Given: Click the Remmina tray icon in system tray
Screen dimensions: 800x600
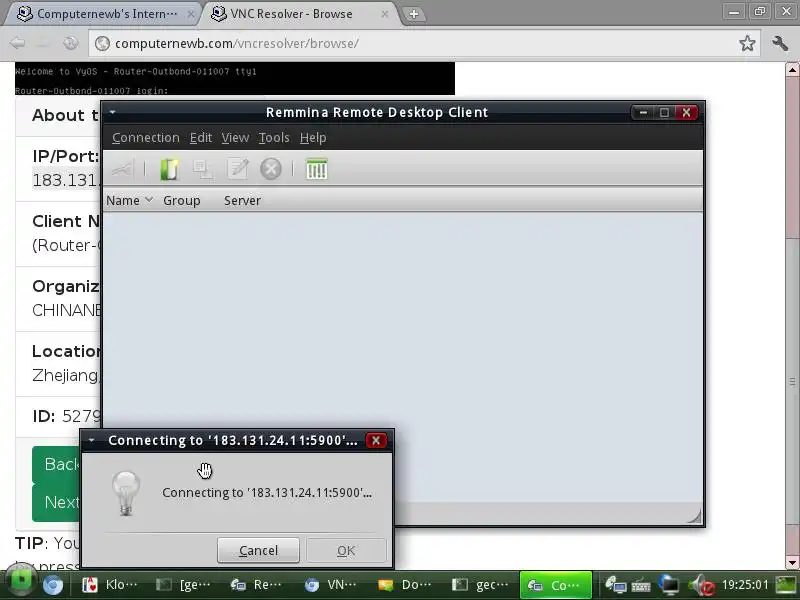Looking at the screenshot, I should [x=615, y=585].
